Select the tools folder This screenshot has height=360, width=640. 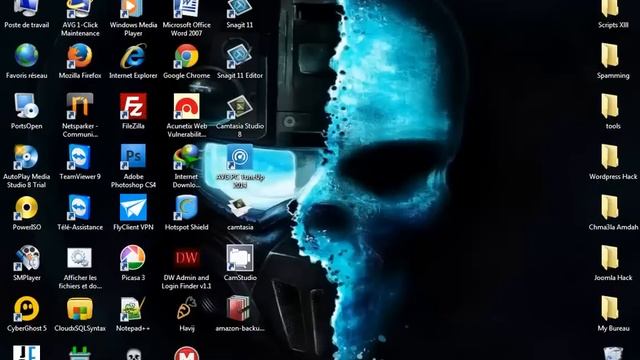click(x=610, y=106)
